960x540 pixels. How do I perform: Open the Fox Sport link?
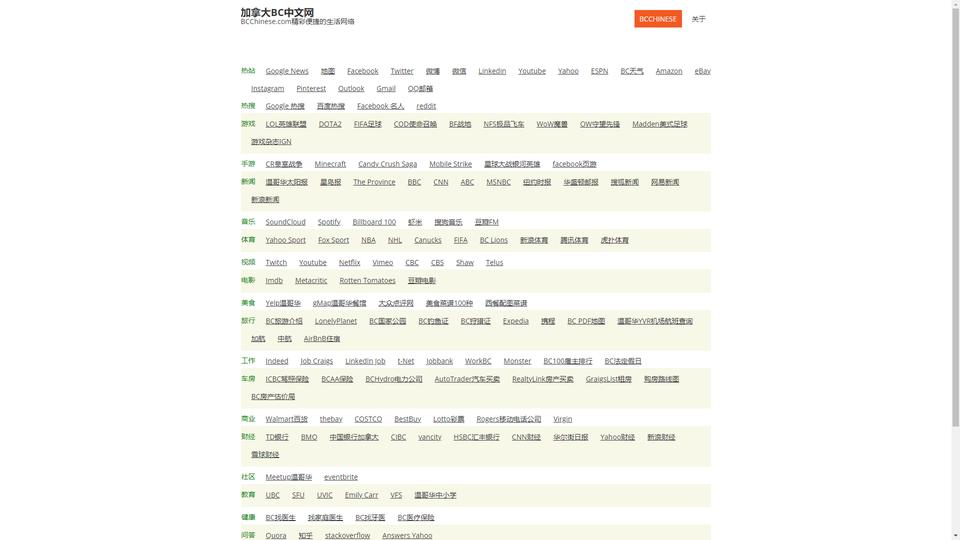click(x=333, y=240)
